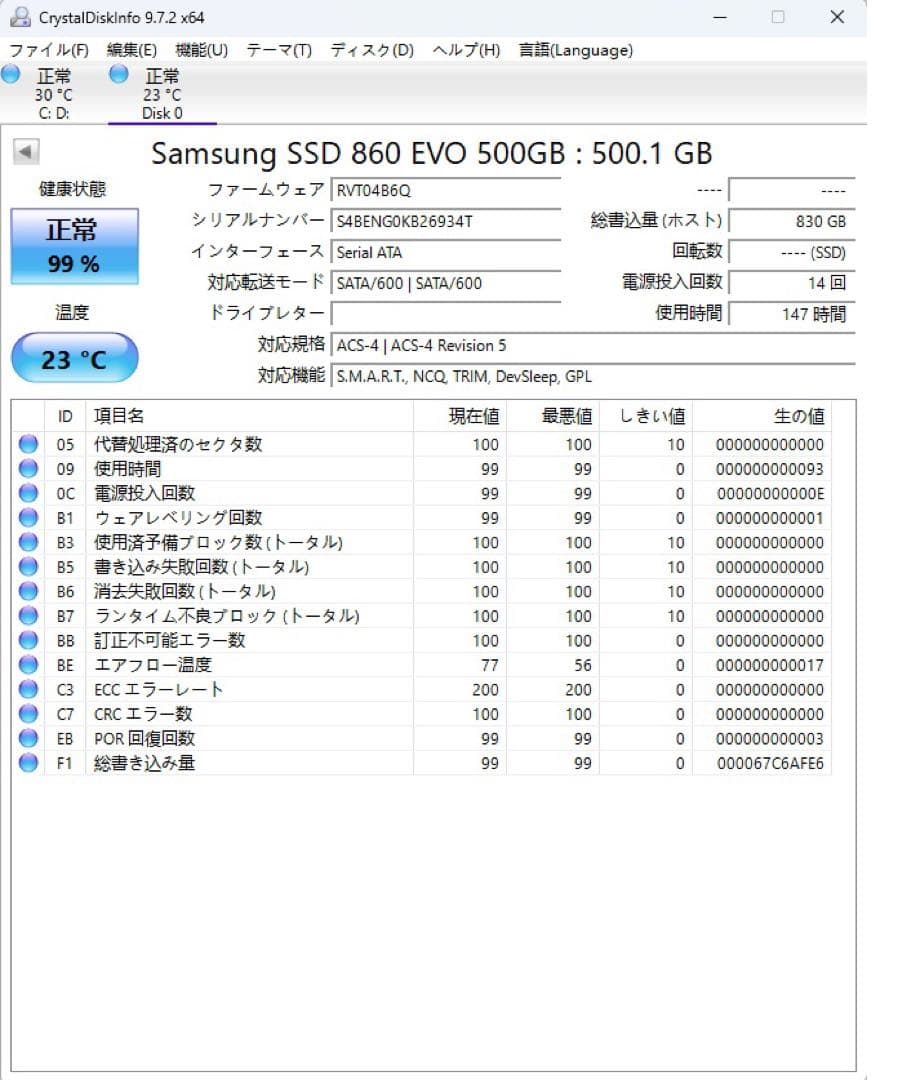Click the power on count value 14 回
904x1080 pixels.
pos(792,283)
